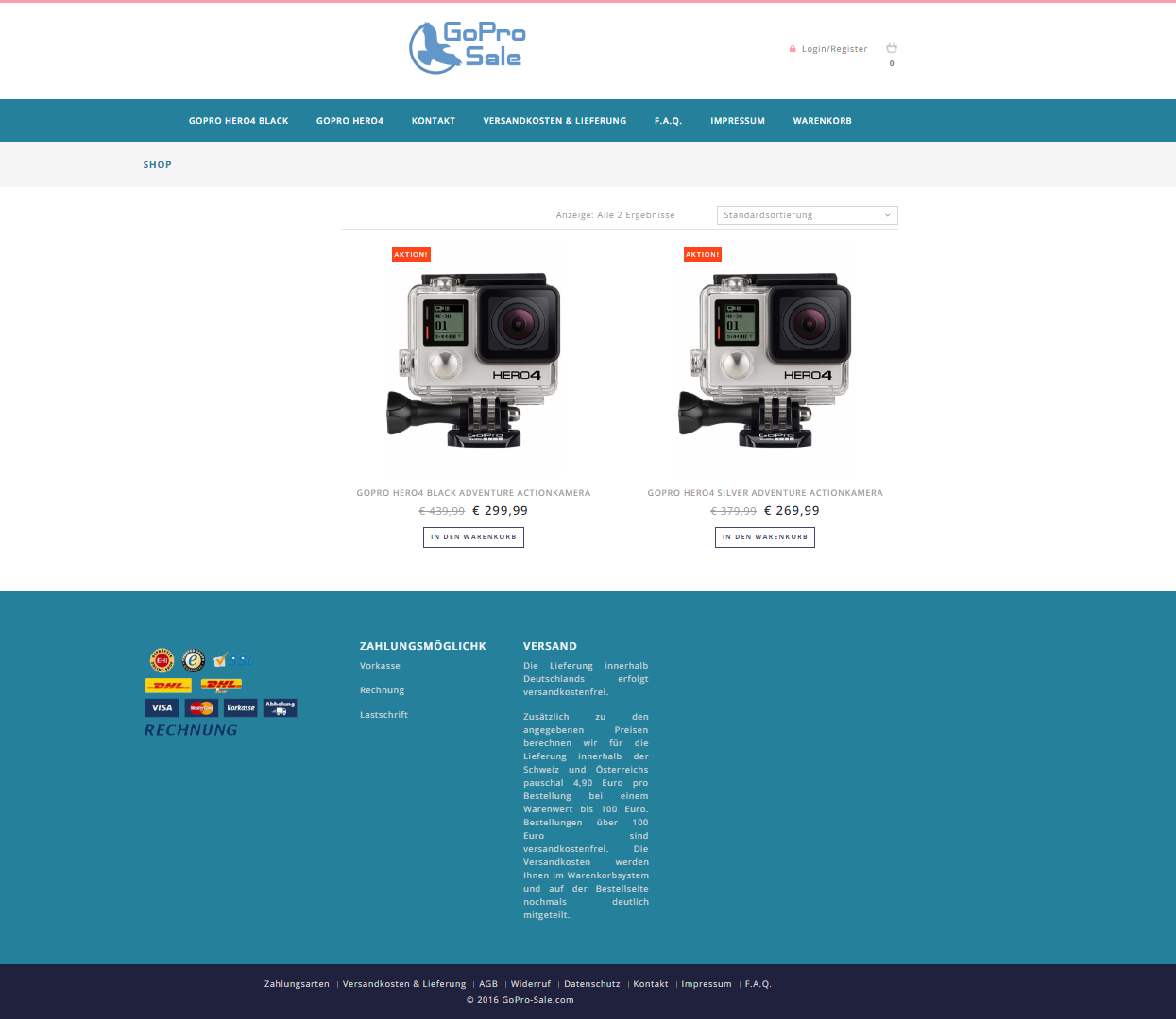The width and height of the screenshot is (1176, 1019).
Task: Click the VISA payment badge
Action: [162, 707]
